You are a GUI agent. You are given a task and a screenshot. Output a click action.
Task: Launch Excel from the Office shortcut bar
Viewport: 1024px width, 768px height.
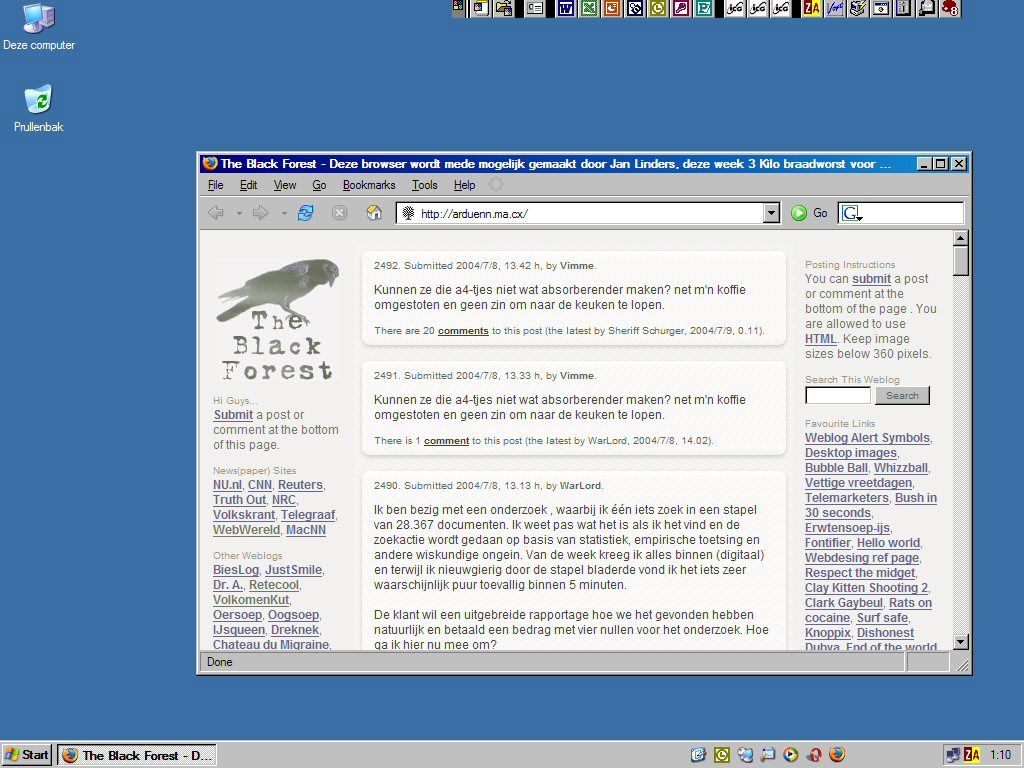[x=588, y=8]
